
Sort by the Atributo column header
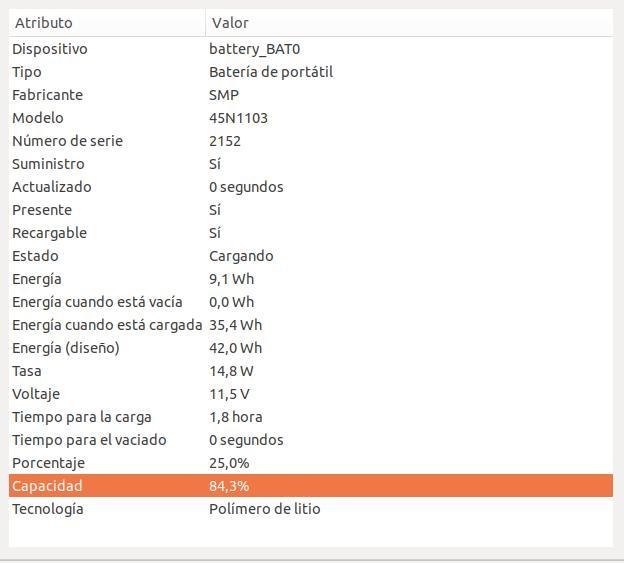coord(107,23)
